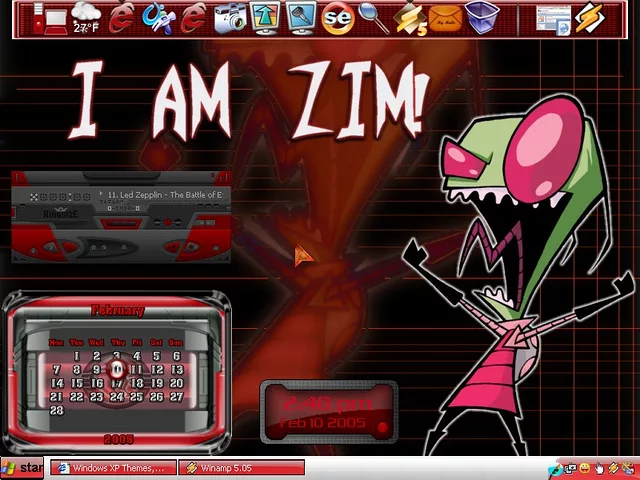Launch the second red Internet Explorer icon

coord(193,18)
